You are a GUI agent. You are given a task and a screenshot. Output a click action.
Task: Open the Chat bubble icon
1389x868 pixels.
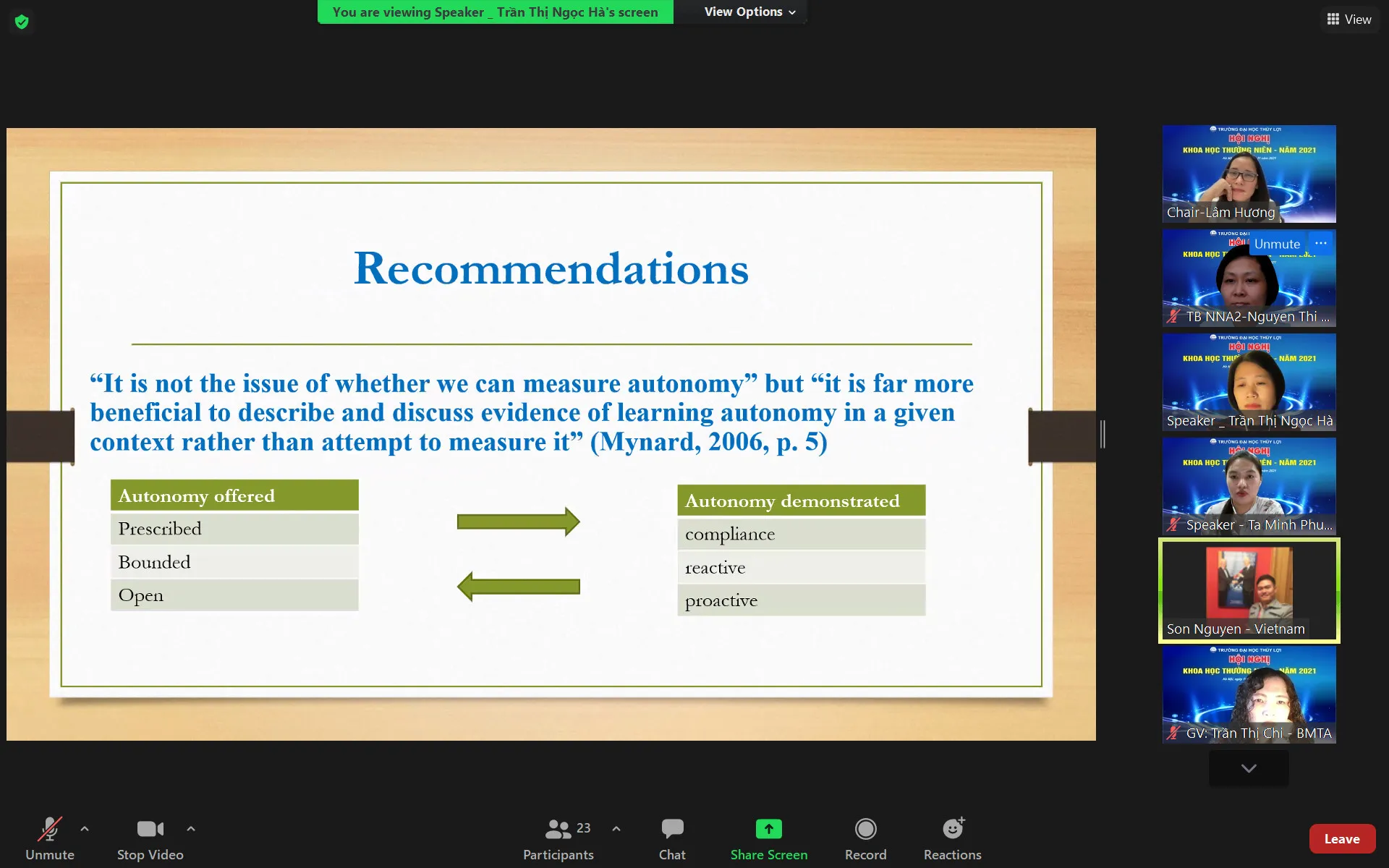[x=672, y=829]
